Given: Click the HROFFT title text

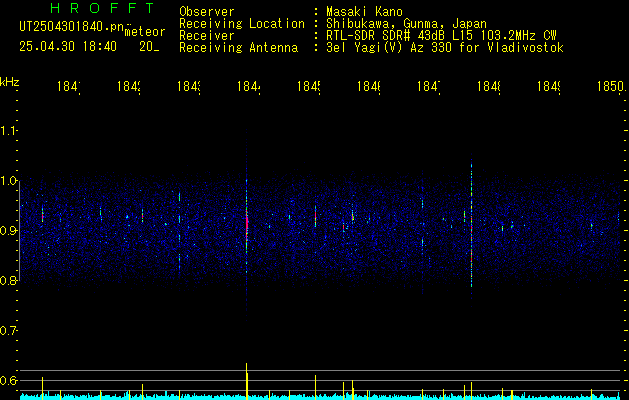Looking at the screenshot, I should 103,8.
